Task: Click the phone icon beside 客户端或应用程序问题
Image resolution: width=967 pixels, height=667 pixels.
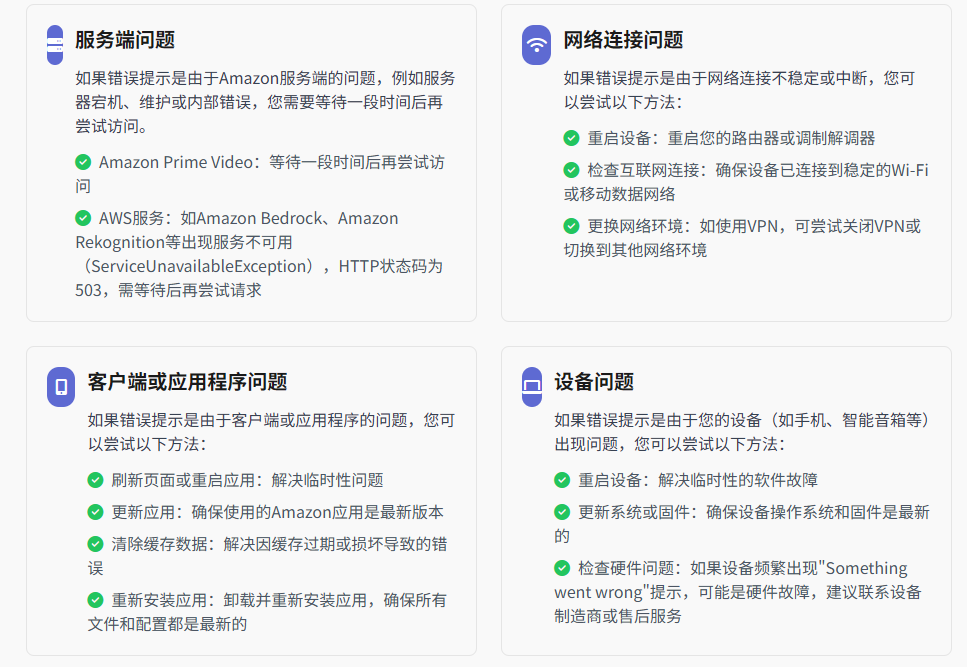Action: click(x=61, y=387)
